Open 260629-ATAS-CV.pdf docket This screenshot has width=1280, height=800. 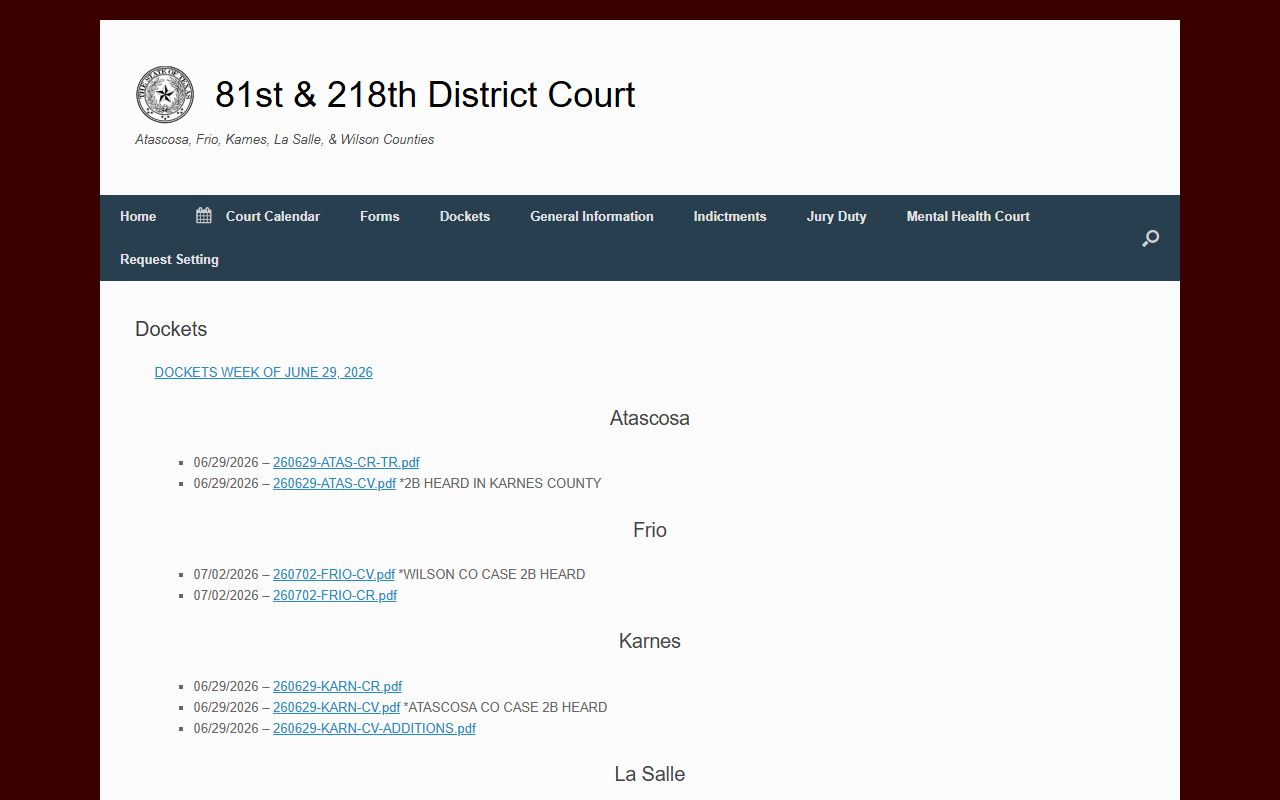(x=334, y=483)
